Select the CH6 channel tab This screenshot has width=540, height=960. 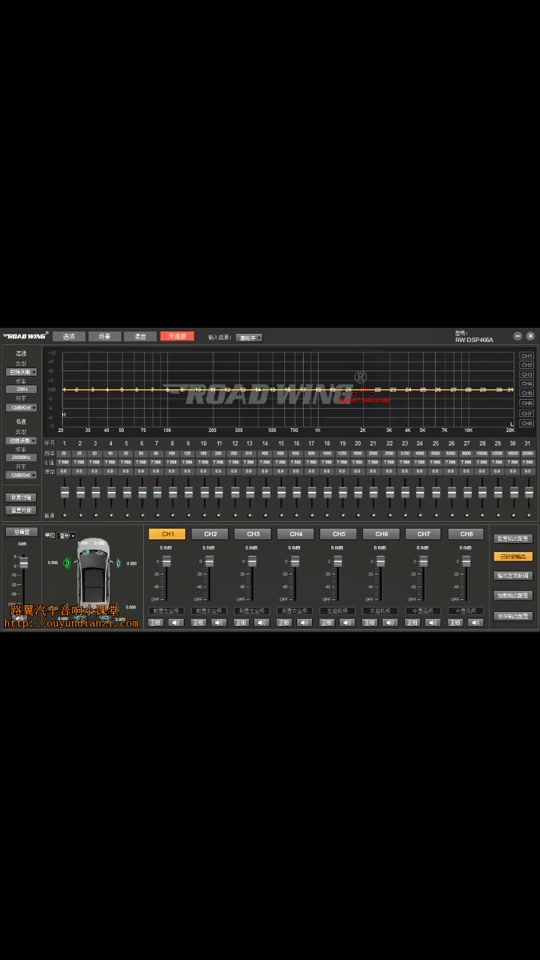coord(381,534)
